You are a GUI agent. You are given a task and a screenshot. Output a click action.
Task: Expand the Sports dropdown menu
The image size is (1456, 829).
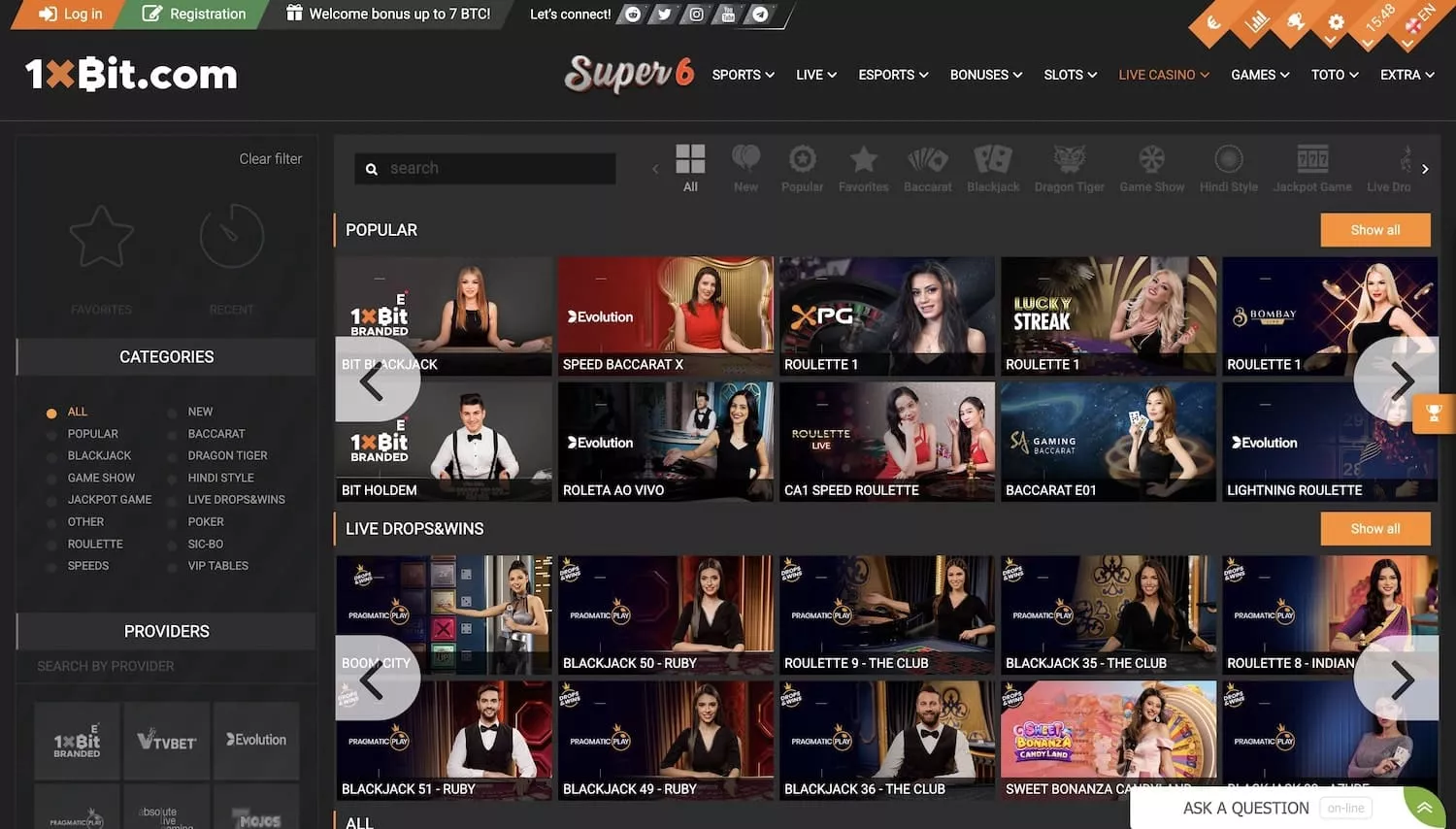click(743, 75)
